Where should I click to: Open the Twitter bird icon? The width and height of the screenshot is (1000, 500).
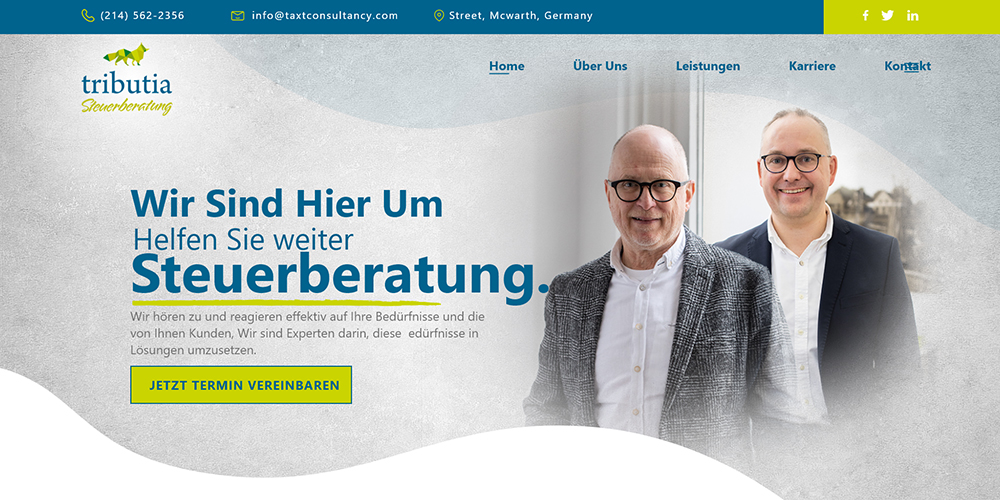click(x=888, y=16)
